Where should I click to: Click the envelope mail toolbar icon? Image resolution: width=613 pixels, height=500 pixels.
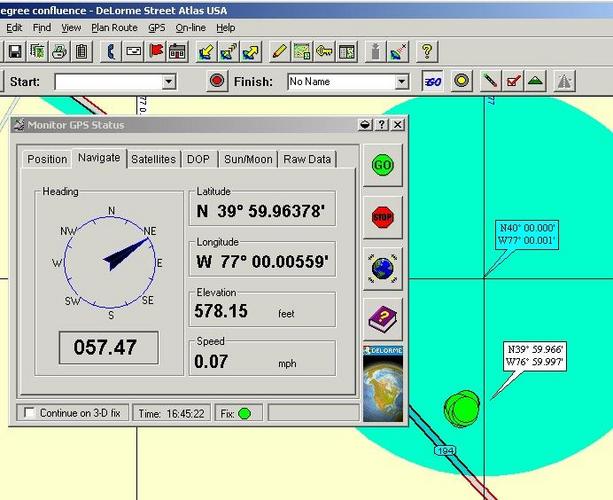(133, 51)
